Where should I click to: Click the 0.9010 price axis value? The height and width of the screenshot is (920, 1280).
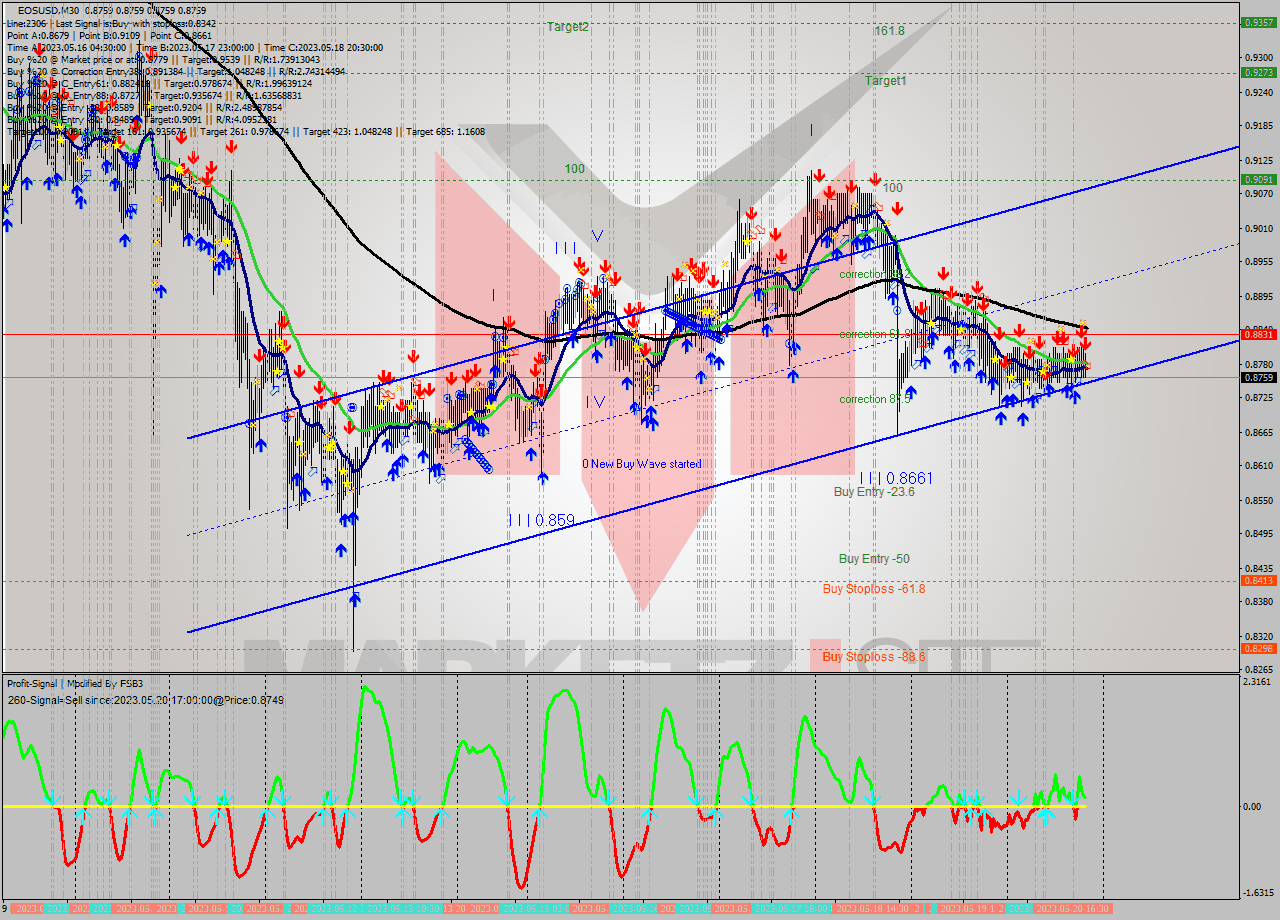tap(1257, 228)
